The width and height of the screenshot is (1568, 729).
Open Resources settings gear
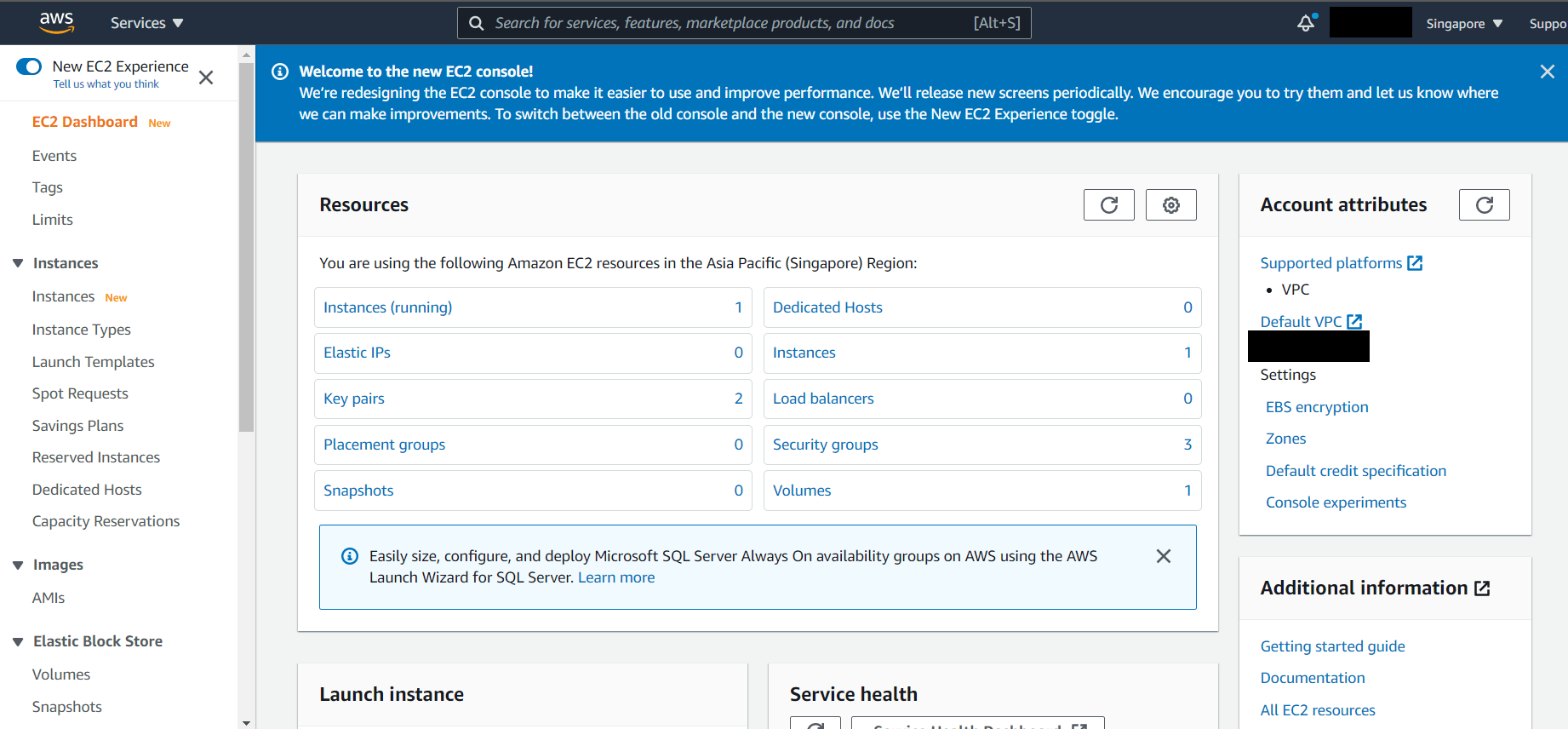pyautogui.click(x=1170, y=205)
